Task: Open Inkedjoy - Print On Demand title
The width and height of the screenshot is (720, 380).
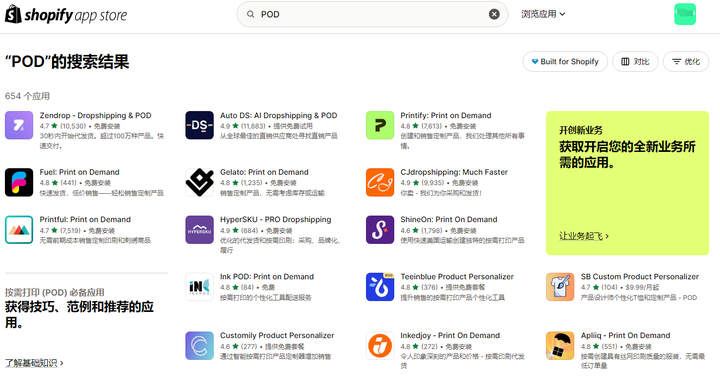Action: pyautogui.click(x=450, y=335)
